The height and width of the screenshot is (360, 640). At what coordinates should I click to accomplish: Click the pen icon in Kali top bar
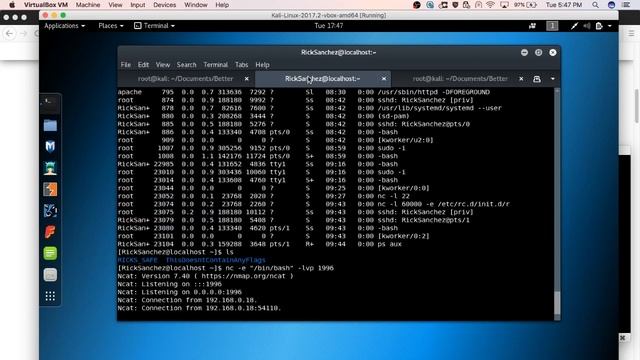point(574,26)
